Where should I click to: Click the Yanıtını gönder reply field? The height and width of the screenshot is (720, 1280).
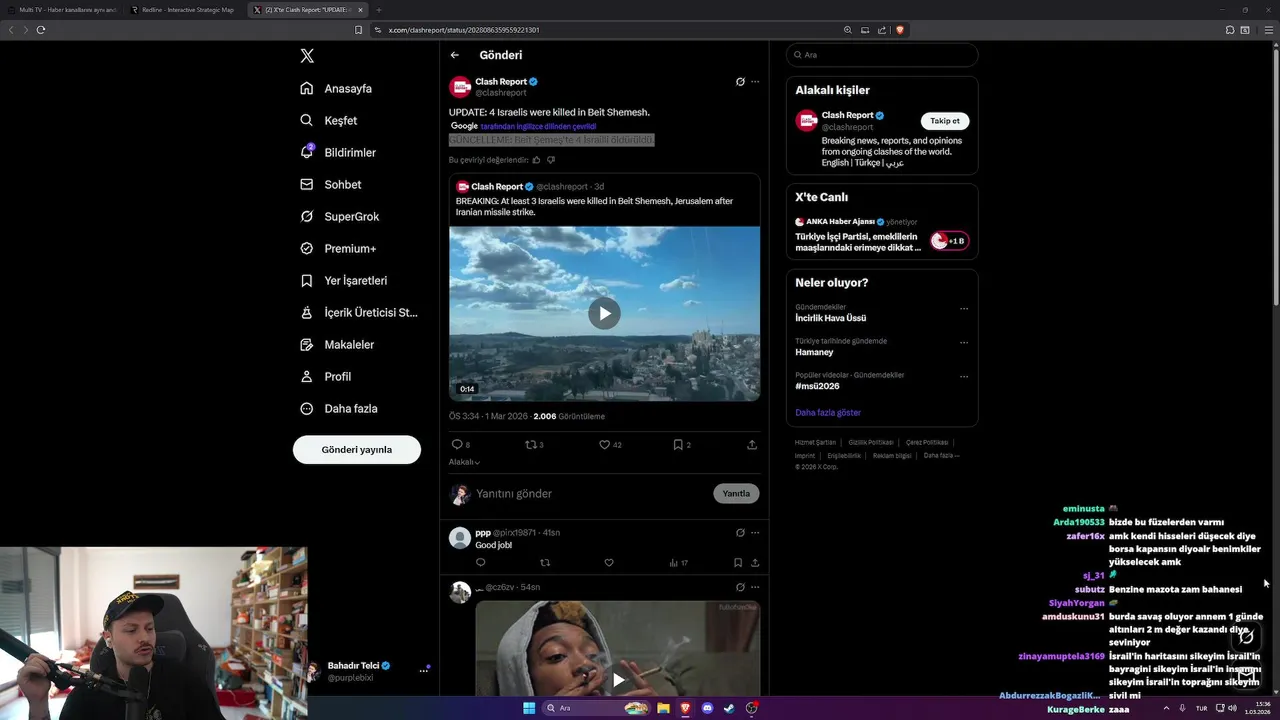[590, 493]
